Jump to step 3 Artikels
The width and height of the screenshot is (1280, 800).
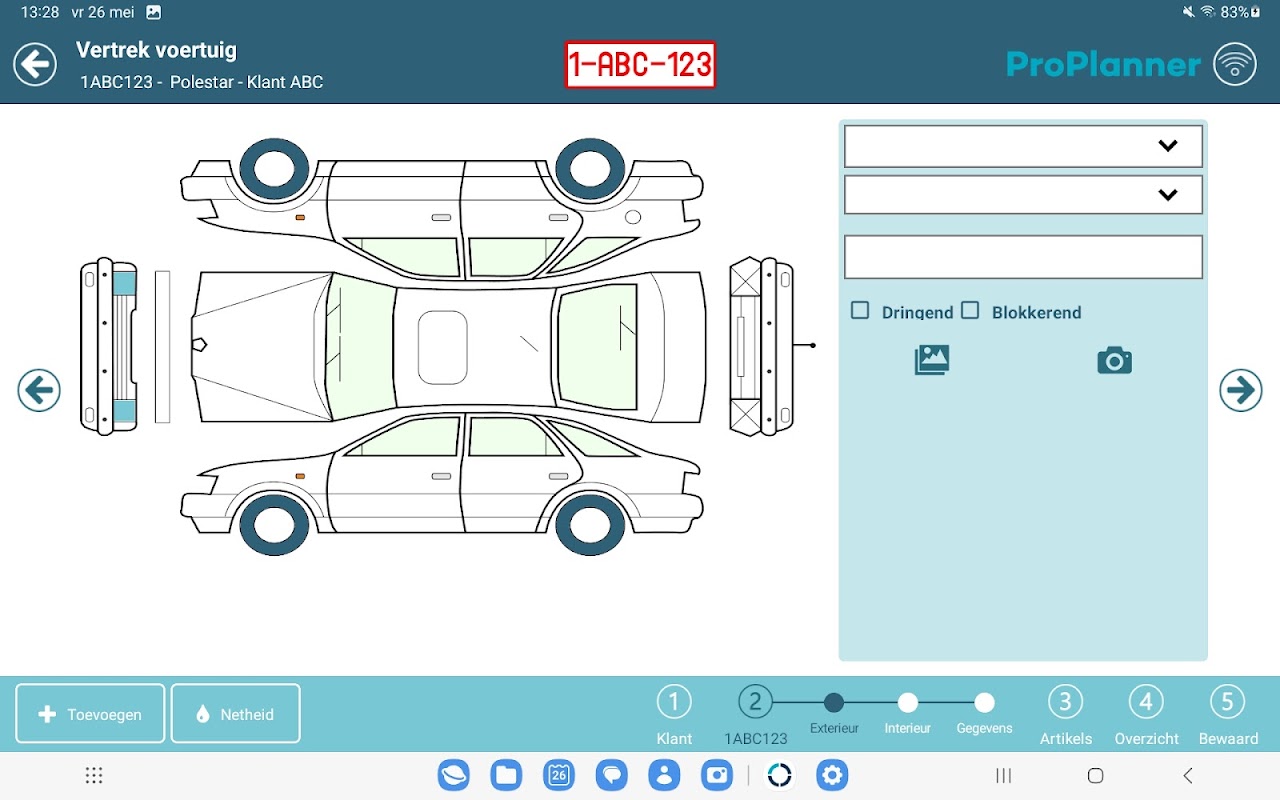point(1065,703)
